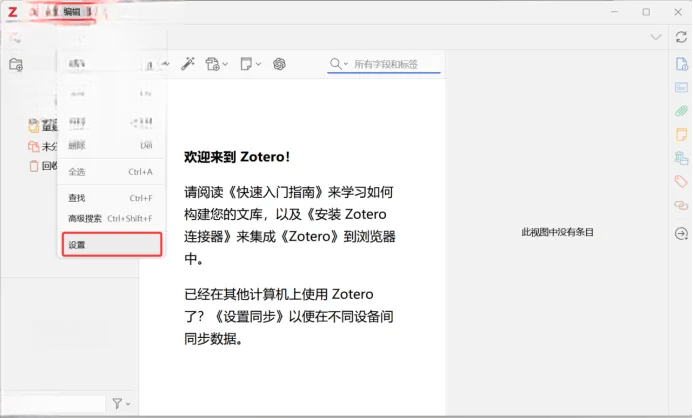Click the 欢迎来到 Zotero! heading
This screenshot has width=693, height=418.
pyautogui.click(x=237, y=157)
